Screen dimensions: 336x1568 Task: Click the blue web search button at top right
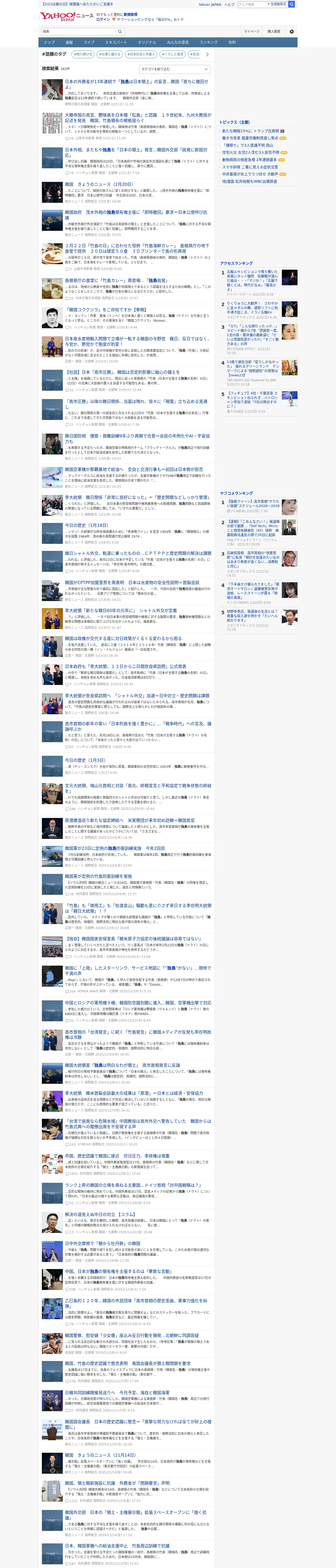tap(292, 4)
